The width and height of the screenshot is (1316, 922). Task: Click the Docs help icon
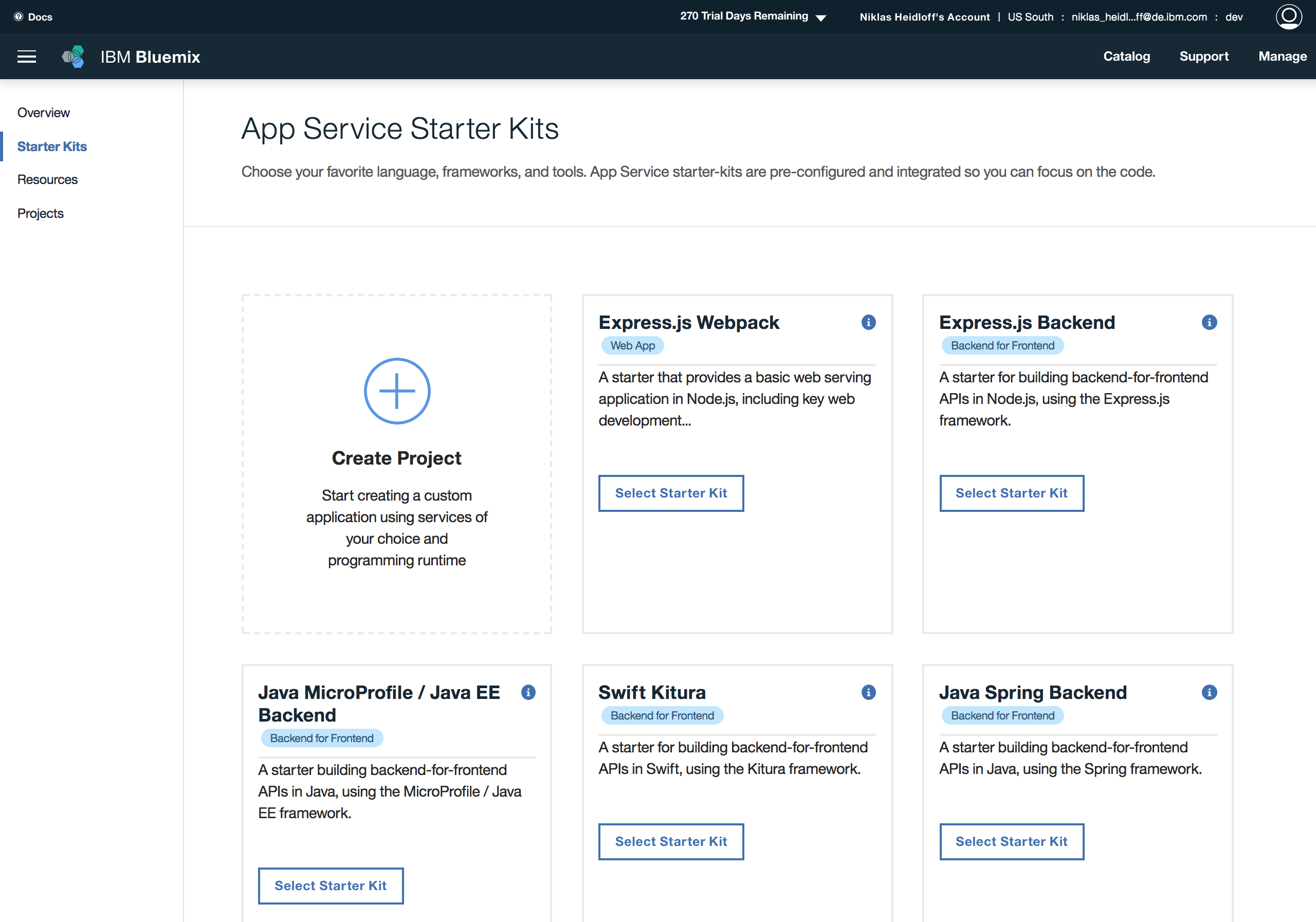point(19,16)
